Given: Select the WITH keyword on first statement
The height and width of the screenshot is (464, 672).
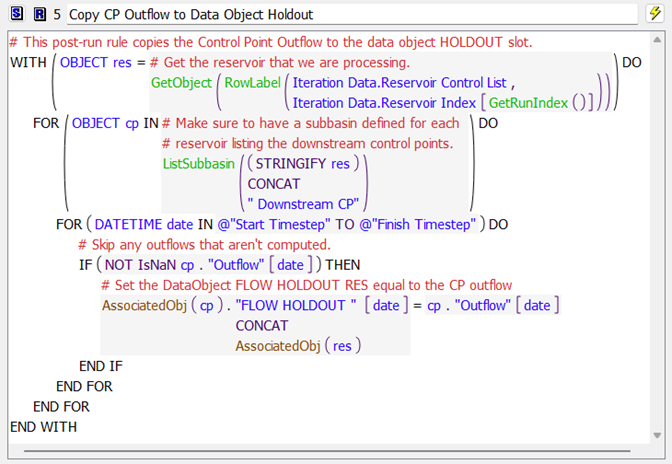Looking at the screenshot, I should click(x=28, y=62).
